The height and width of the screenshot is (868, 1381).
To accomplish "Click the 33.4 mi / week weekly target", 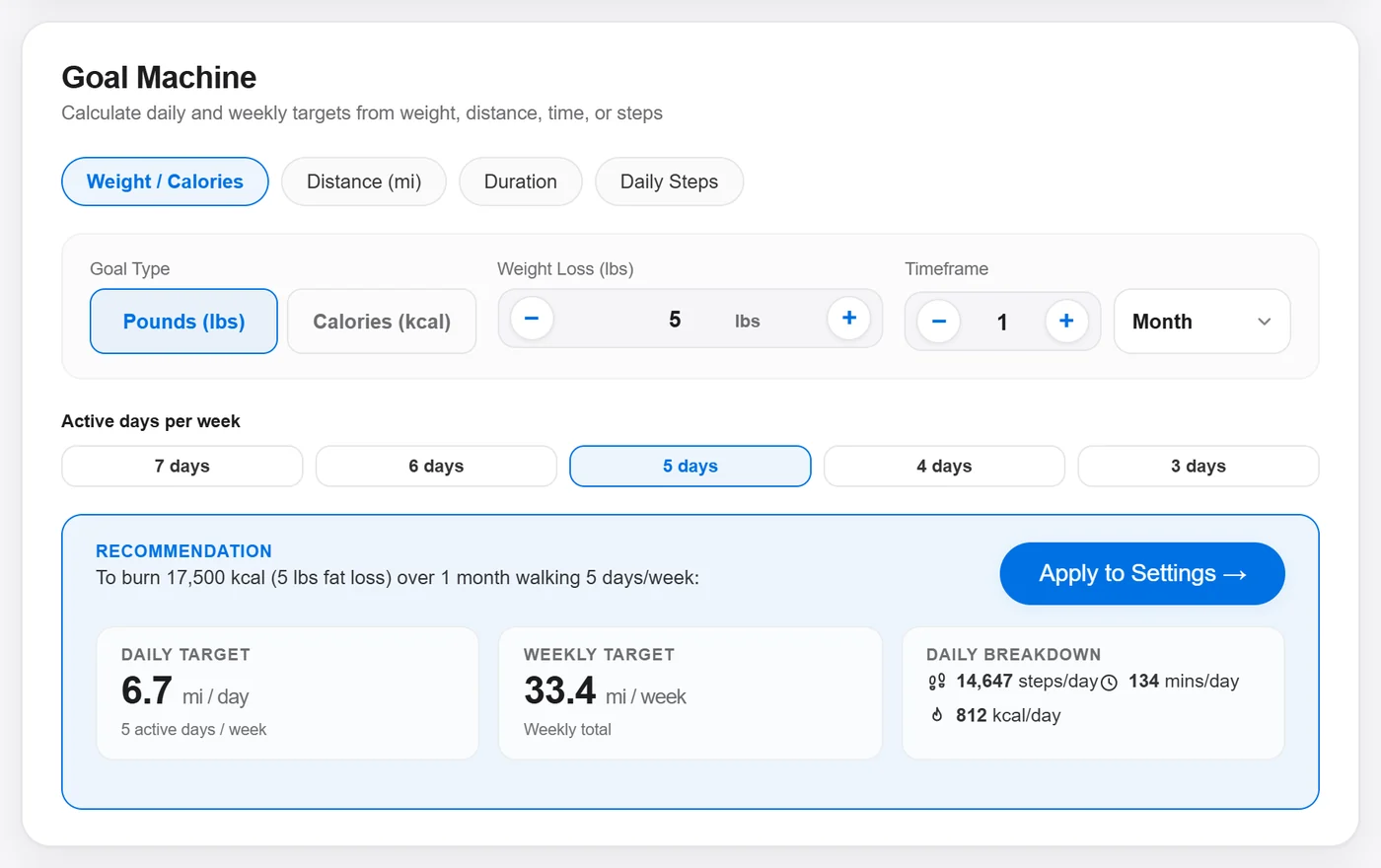I will click(605, 691).
